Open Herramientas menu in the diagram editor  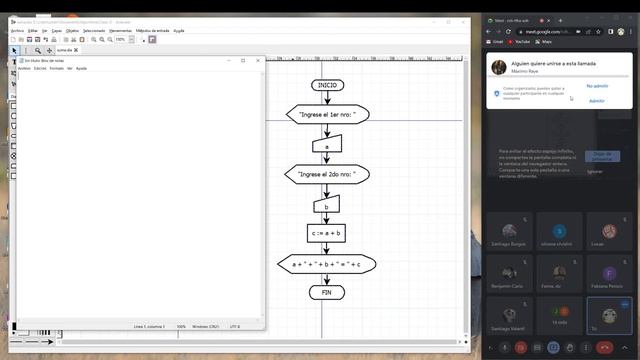click(120, 31)
